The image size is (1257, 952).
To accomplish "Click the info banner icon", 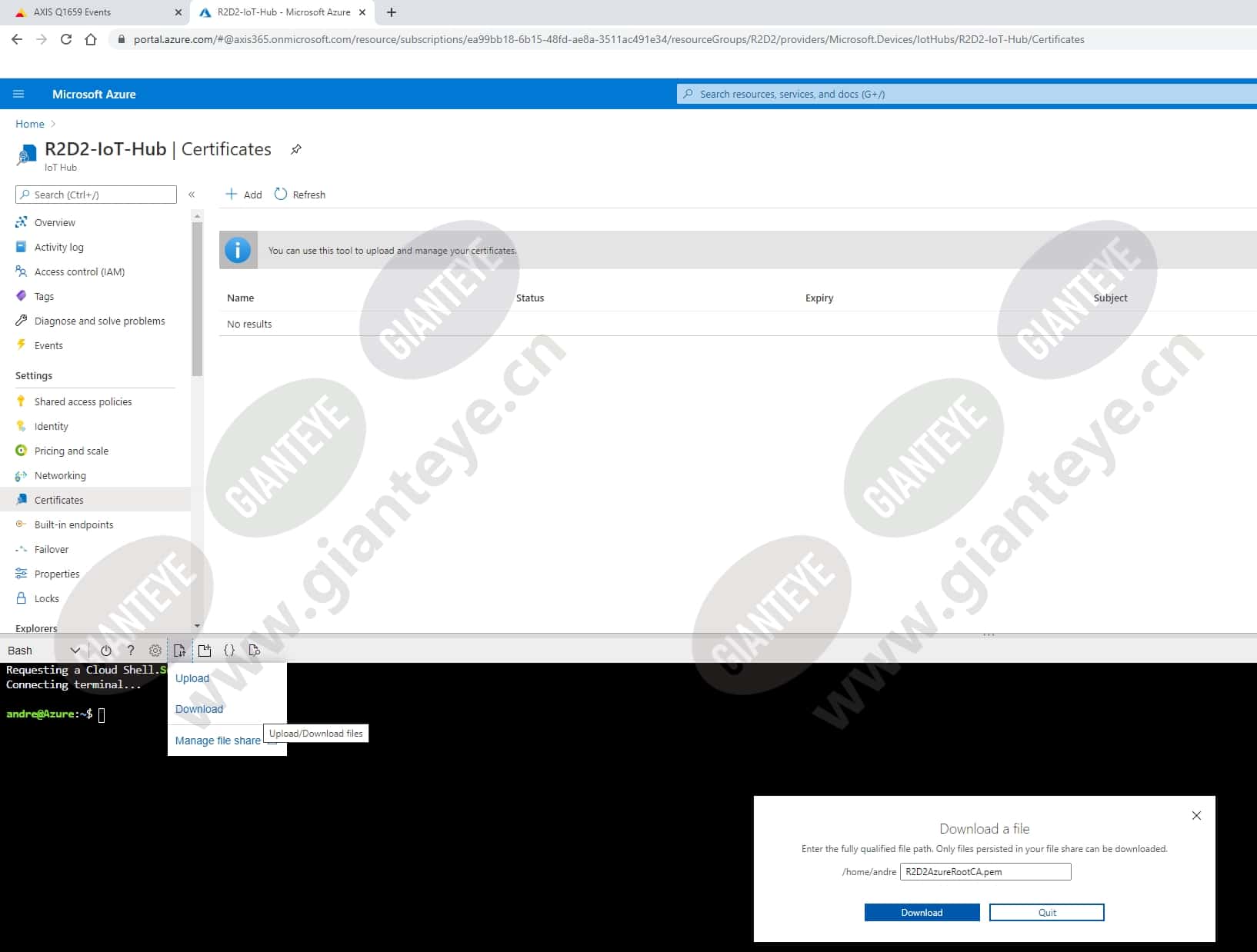I will click(238, 250).
